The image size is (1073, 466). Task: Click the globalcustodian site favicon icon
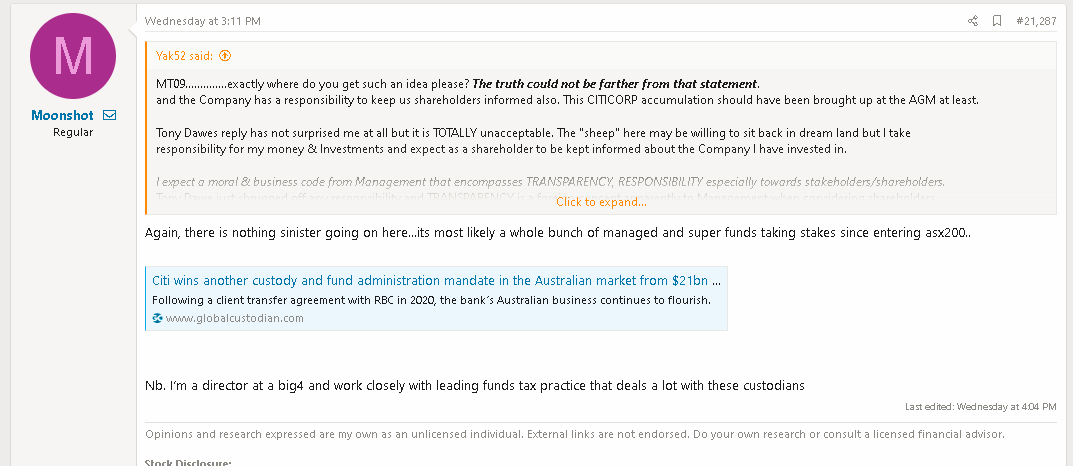[x=157, y=318]
